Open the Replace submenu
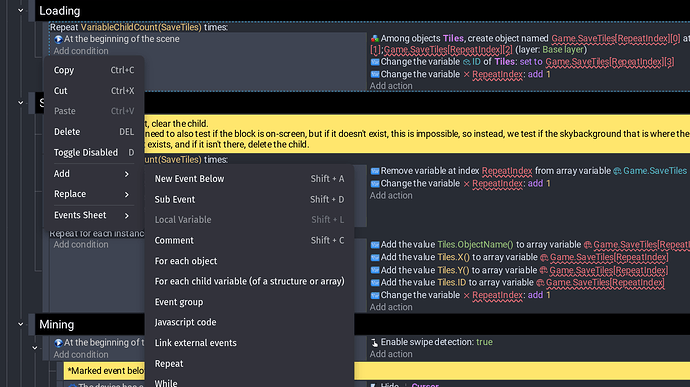 [x=94, y=194]
